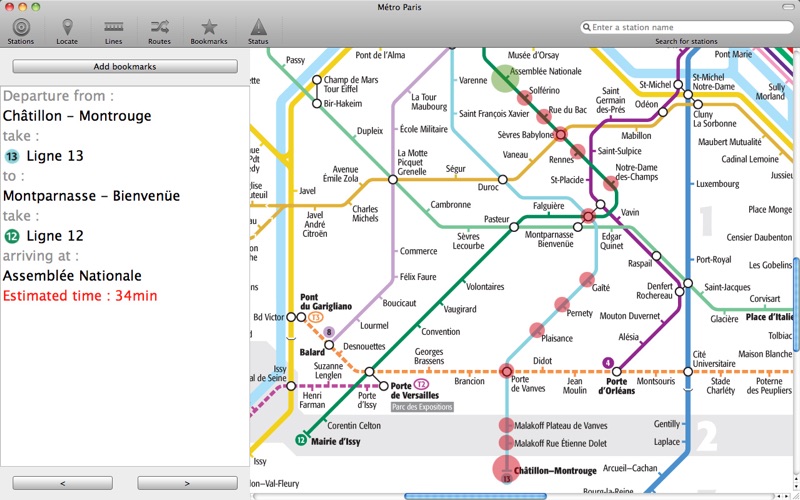Click the Balard station circle

point(329,345)
